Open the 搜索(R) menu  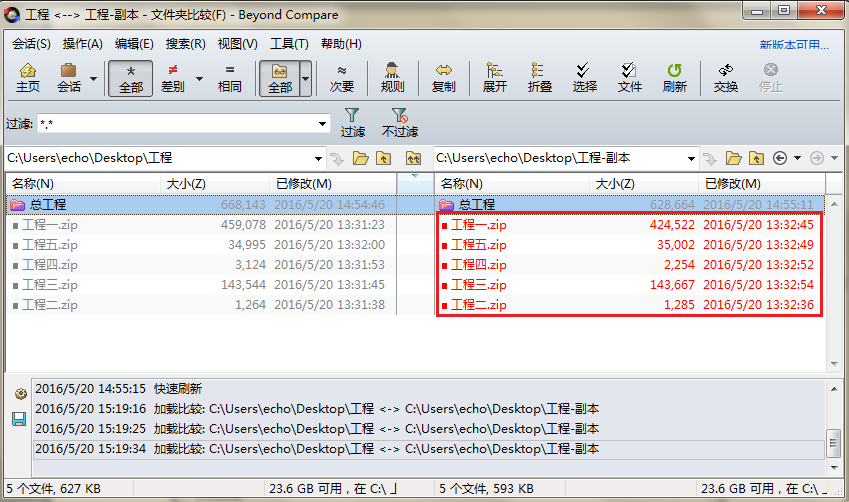[x=185, y=44]
